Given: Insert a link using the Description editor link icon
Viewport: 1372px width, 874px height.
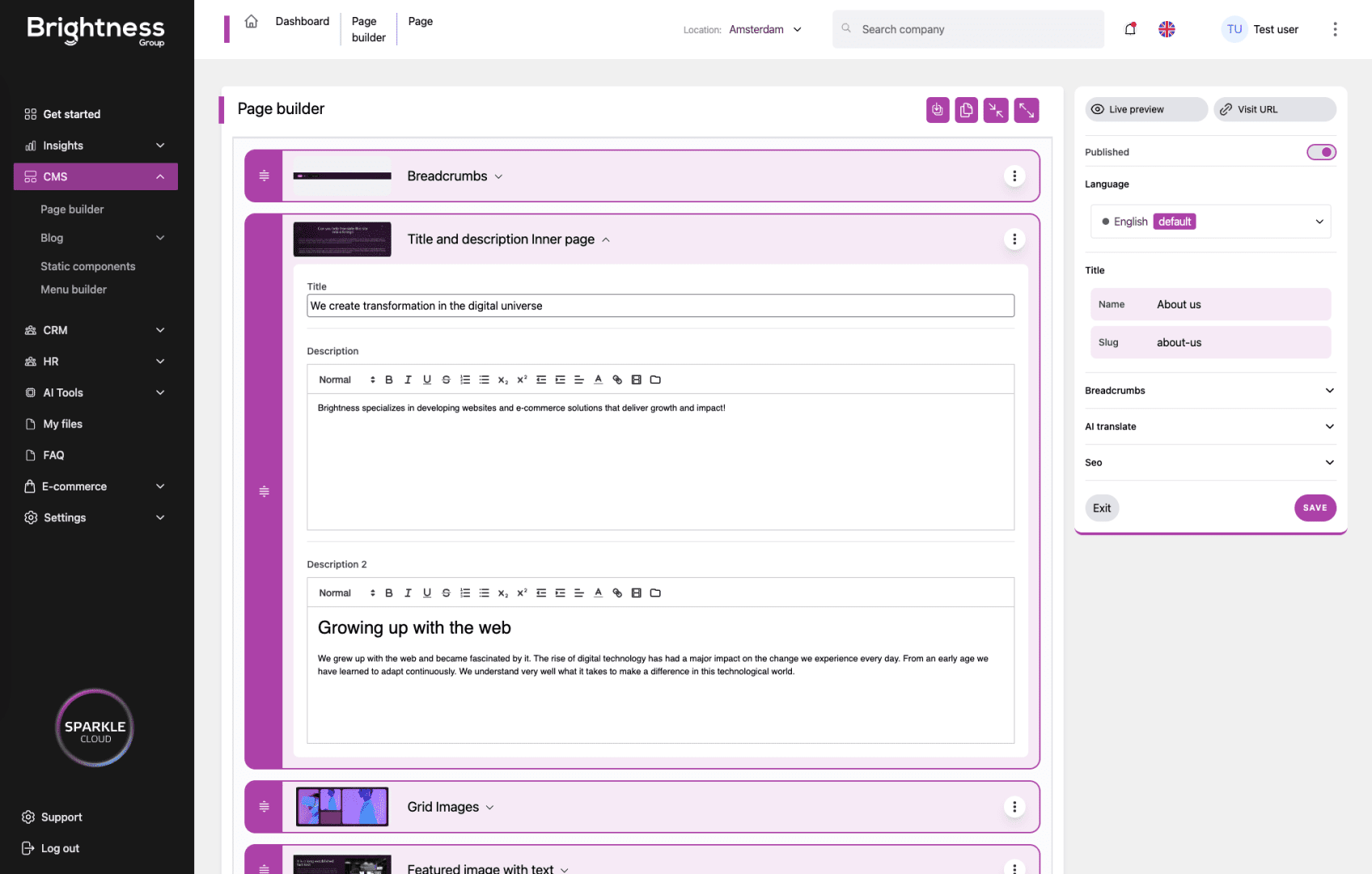Looking at the screenshot, I should [x=617, y=379].
